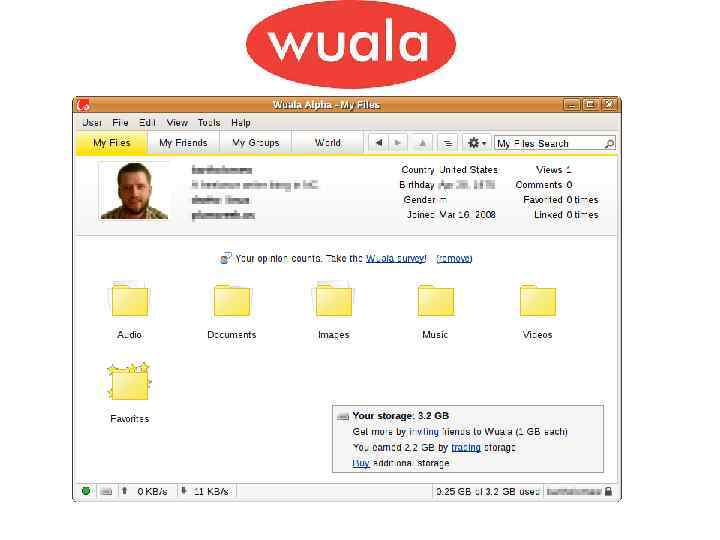Open the gear settings dropdown
This screenshot has height=540, width=720.
click(477, 143)
